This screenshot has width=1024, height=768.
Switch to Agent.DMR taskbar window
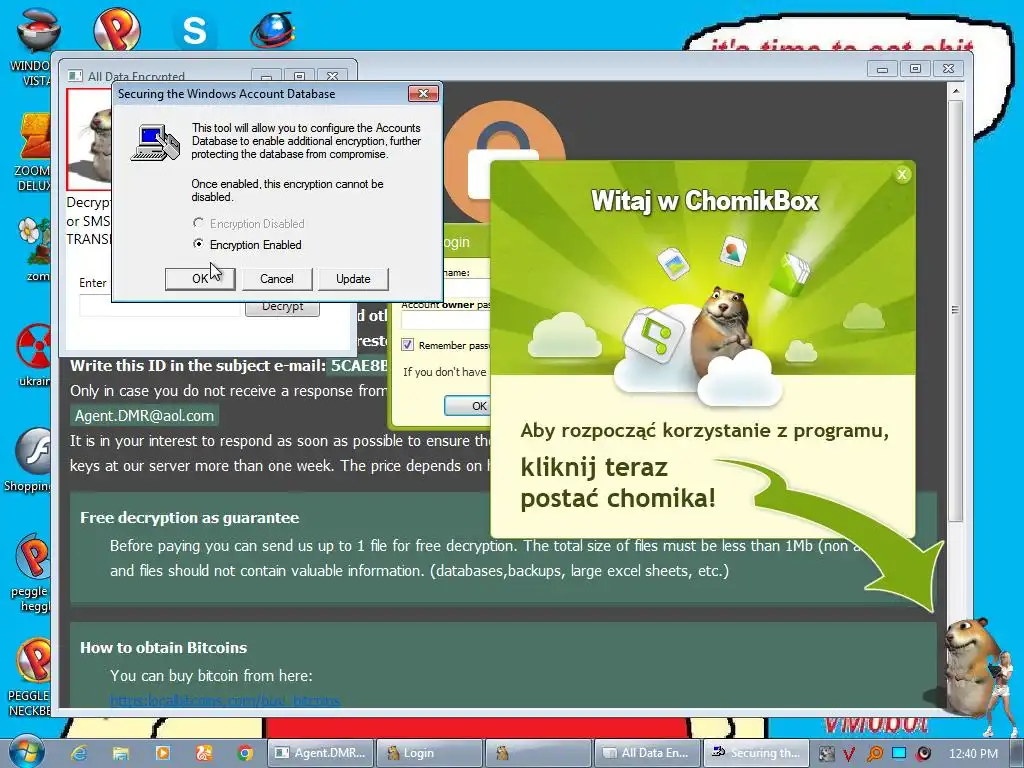point(321,753)
